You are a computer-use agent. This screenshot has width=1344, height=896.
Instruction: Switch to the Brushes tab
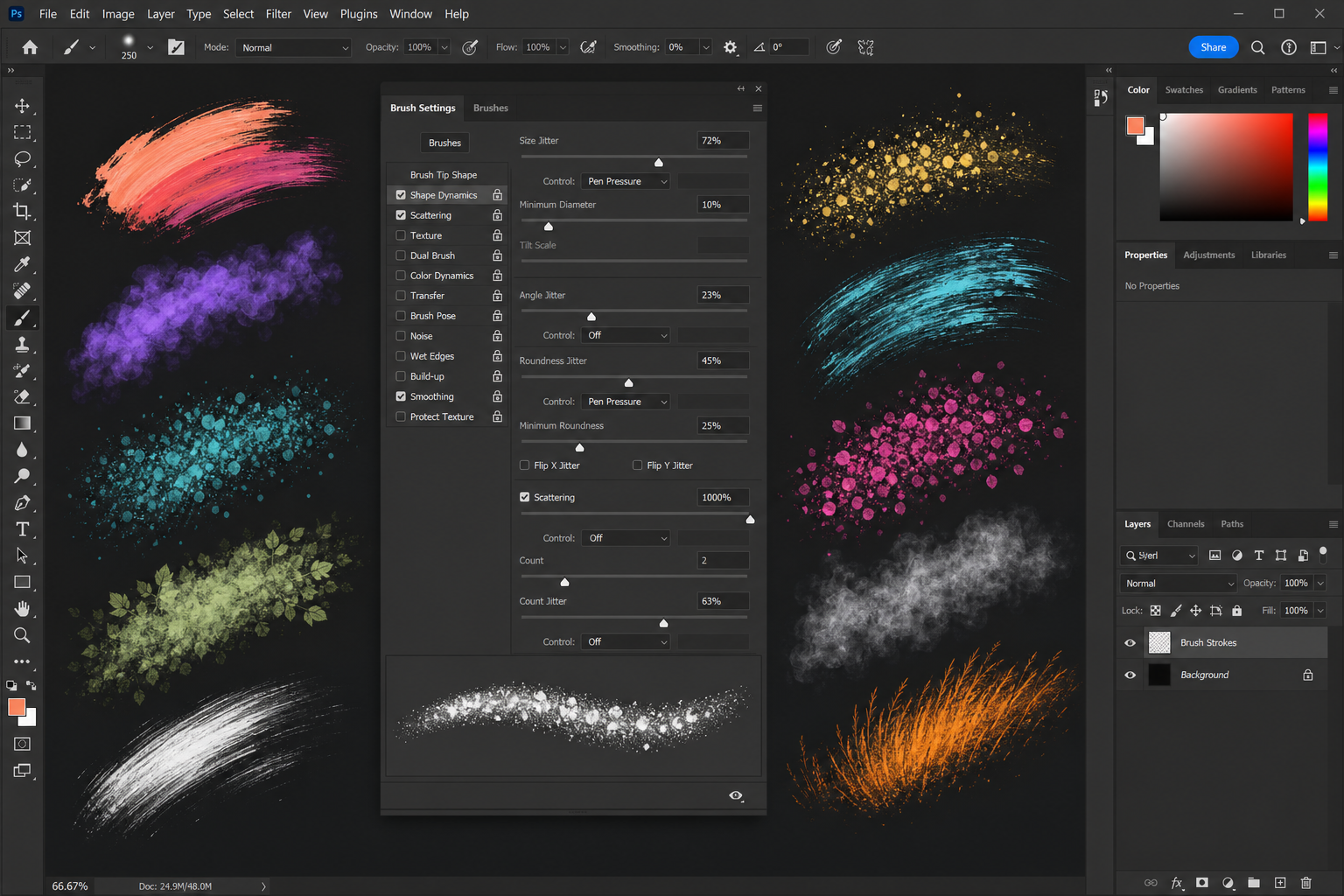[490, 108]
